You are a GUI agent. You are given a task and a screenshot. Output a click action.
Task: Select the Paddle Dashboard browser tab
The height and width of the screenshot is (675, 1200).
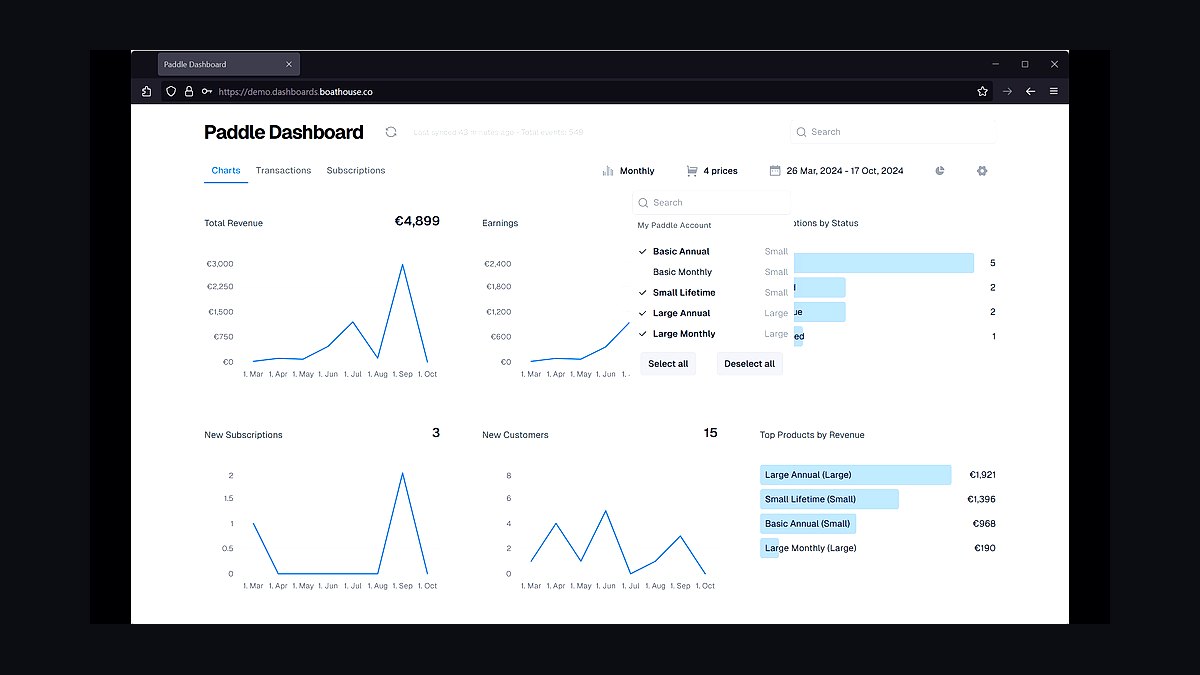[x=229, y=64]
